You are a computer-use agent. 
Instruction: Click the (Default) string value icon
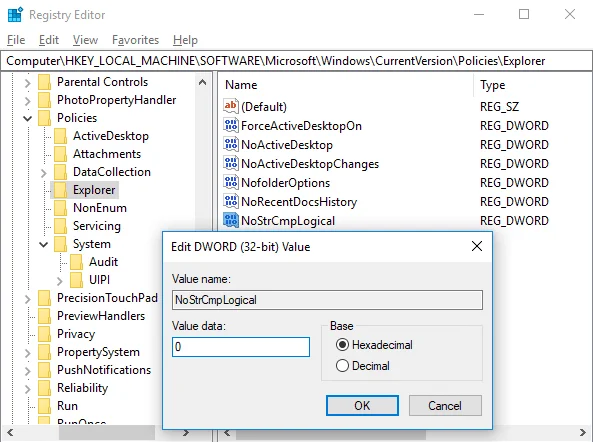click(231, 106)
